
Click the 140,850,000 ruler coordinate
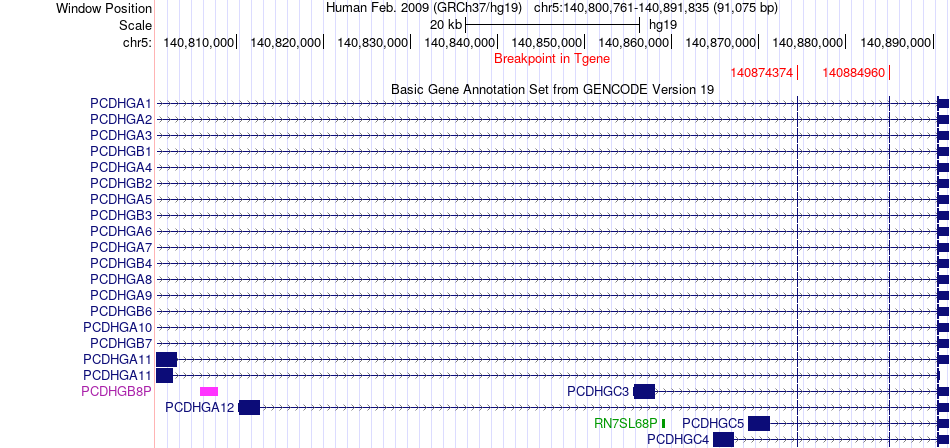coord(547,43)
